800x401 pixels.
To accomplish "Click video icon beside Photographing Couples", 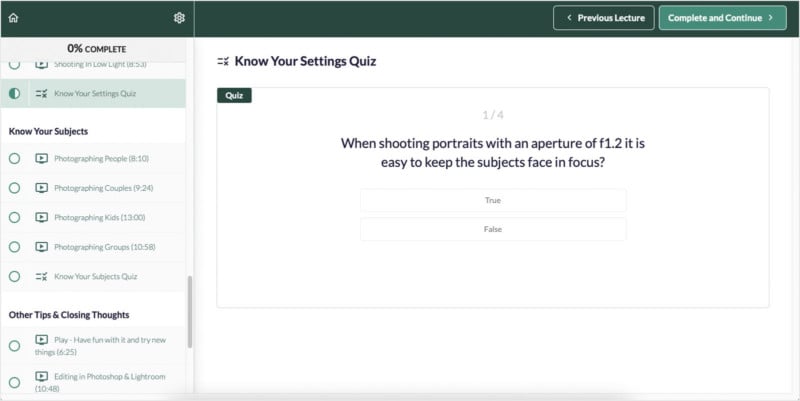I will tap(41, 188).
